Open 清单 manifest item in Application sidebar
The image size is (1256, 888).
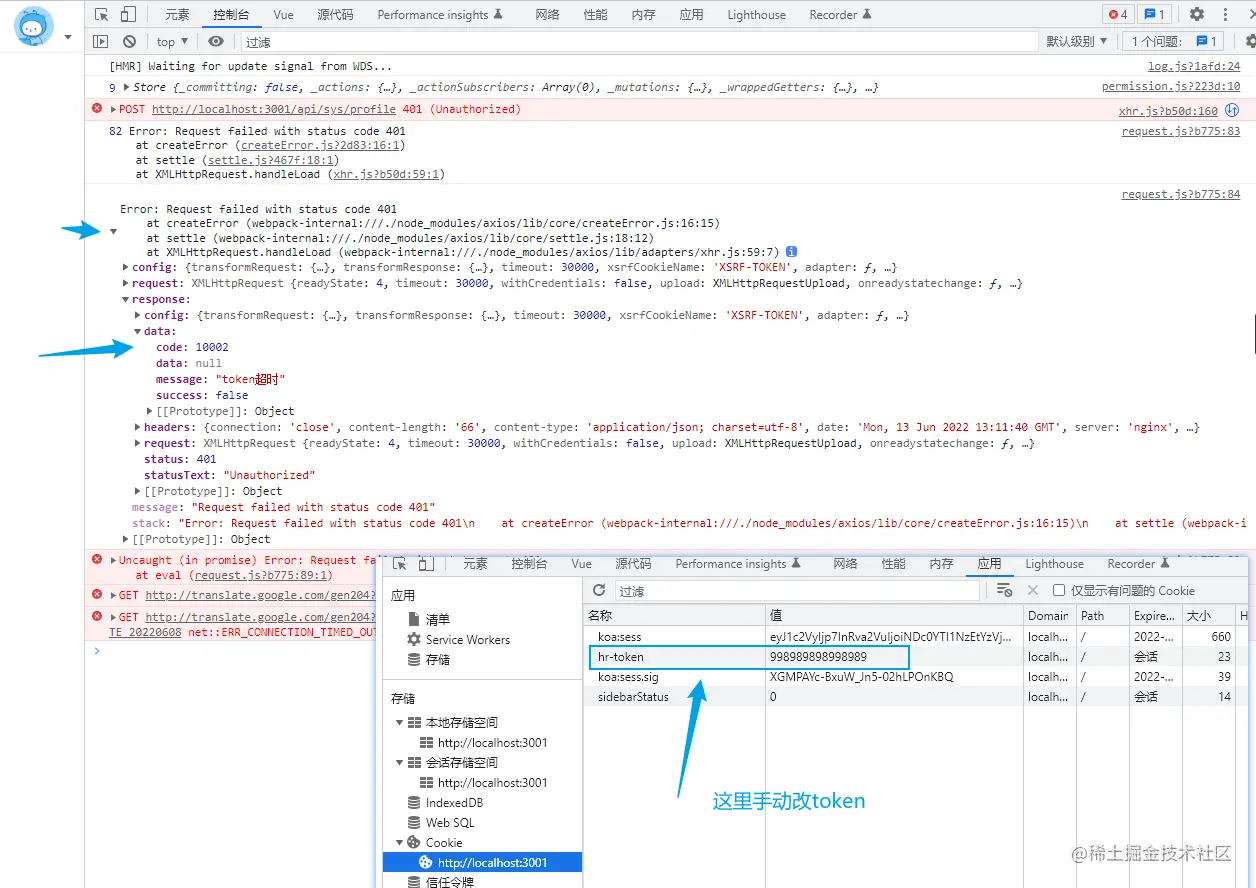(x=437, y=620)
